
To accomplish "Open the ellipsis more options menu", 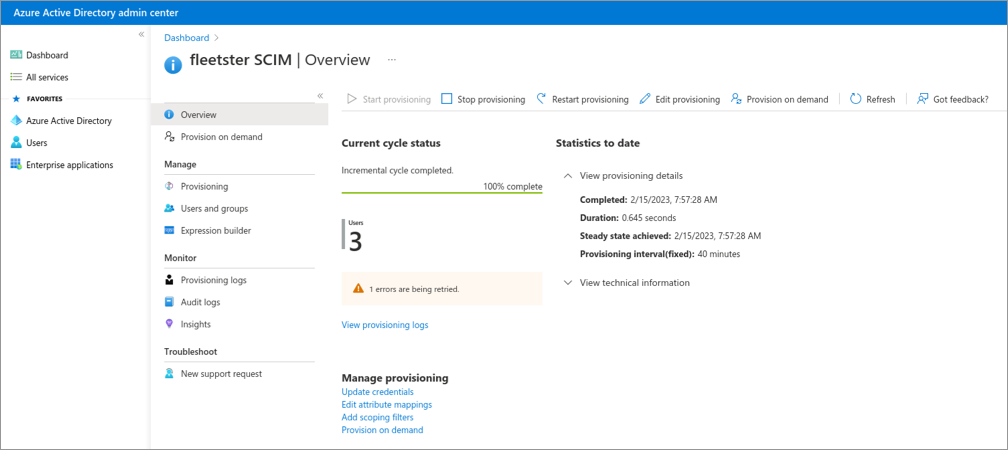I will [392, 59].
